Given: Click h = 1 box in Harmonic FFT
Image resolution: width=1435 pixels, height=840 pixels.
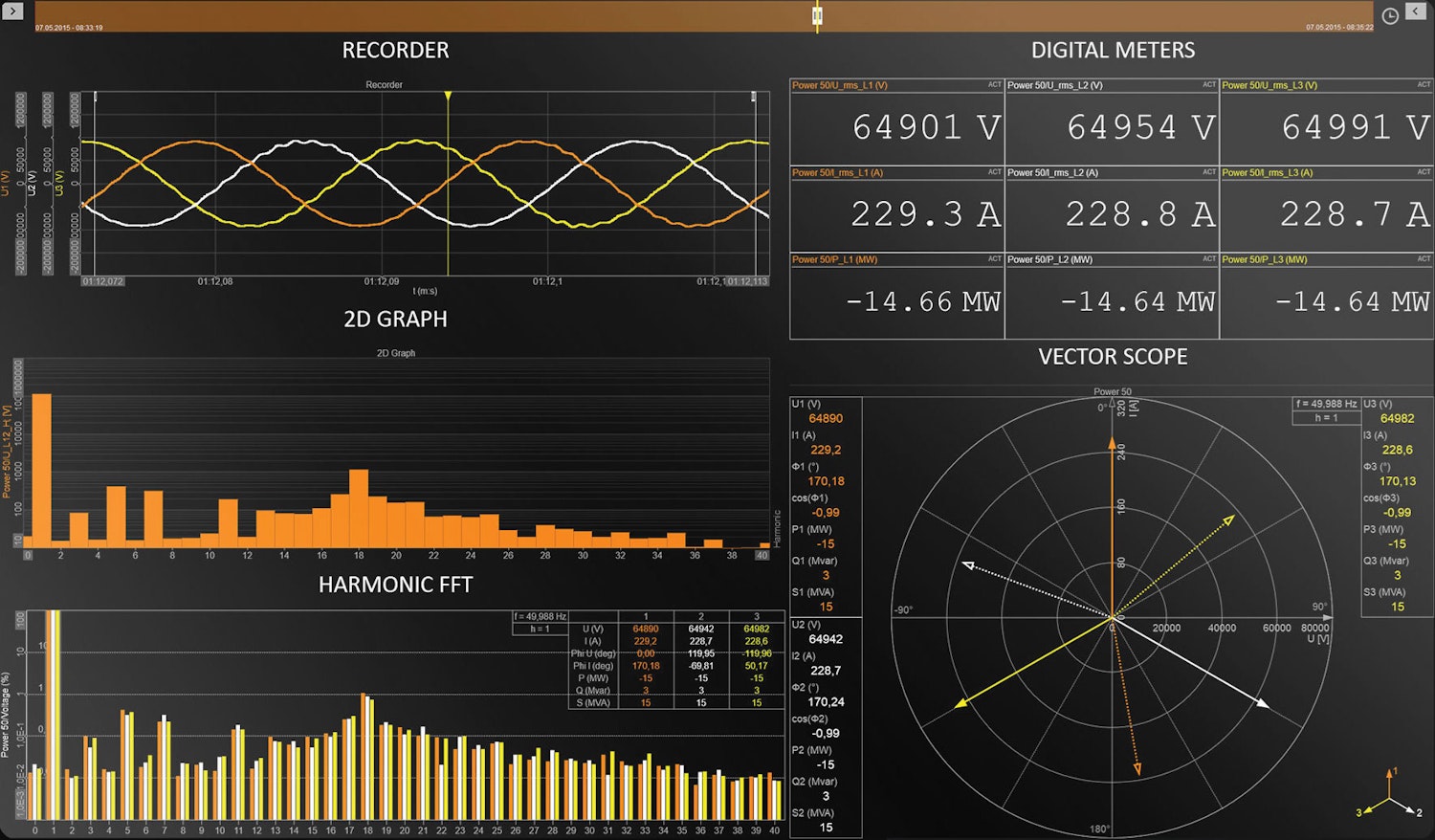Looking at the screenshot, I should click(x=541, y=629).
